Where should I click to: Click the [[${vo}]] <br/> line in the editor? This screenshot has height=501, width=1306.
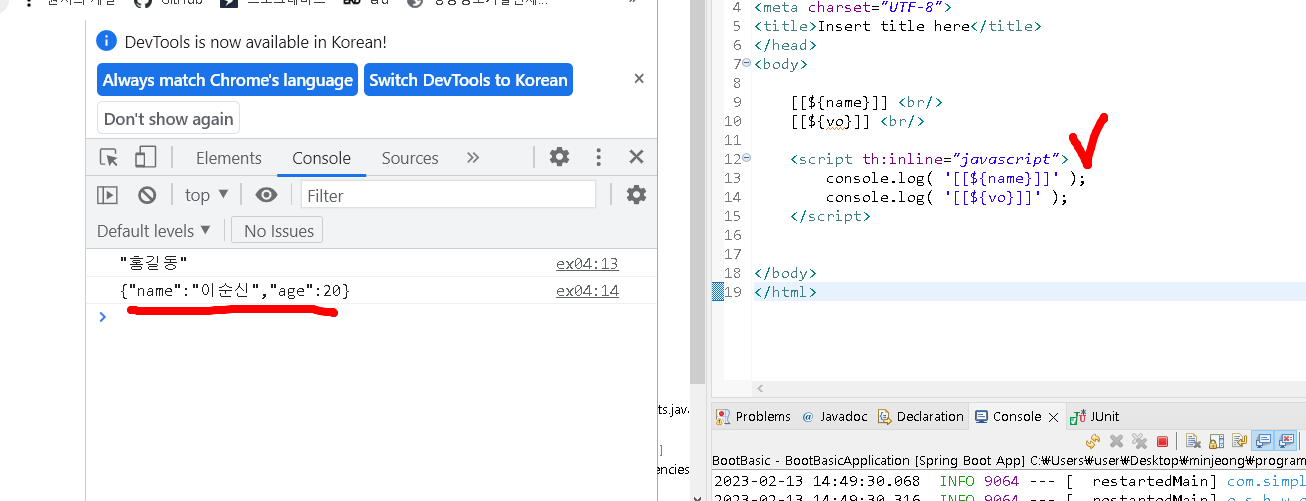[857, 121]
